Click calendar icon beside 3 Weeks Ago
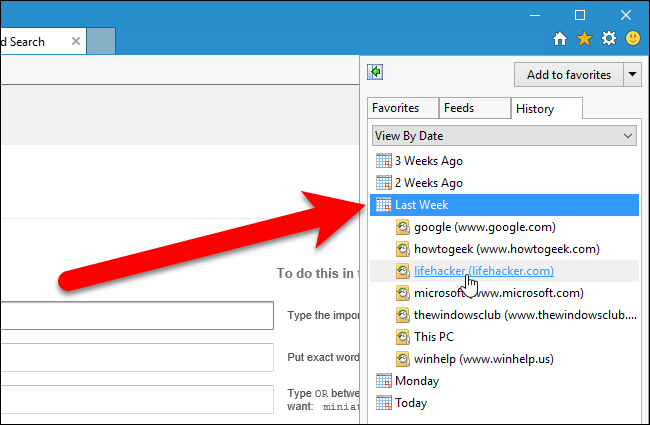Screen dimensions: 650x425 (x=383, y=160)
